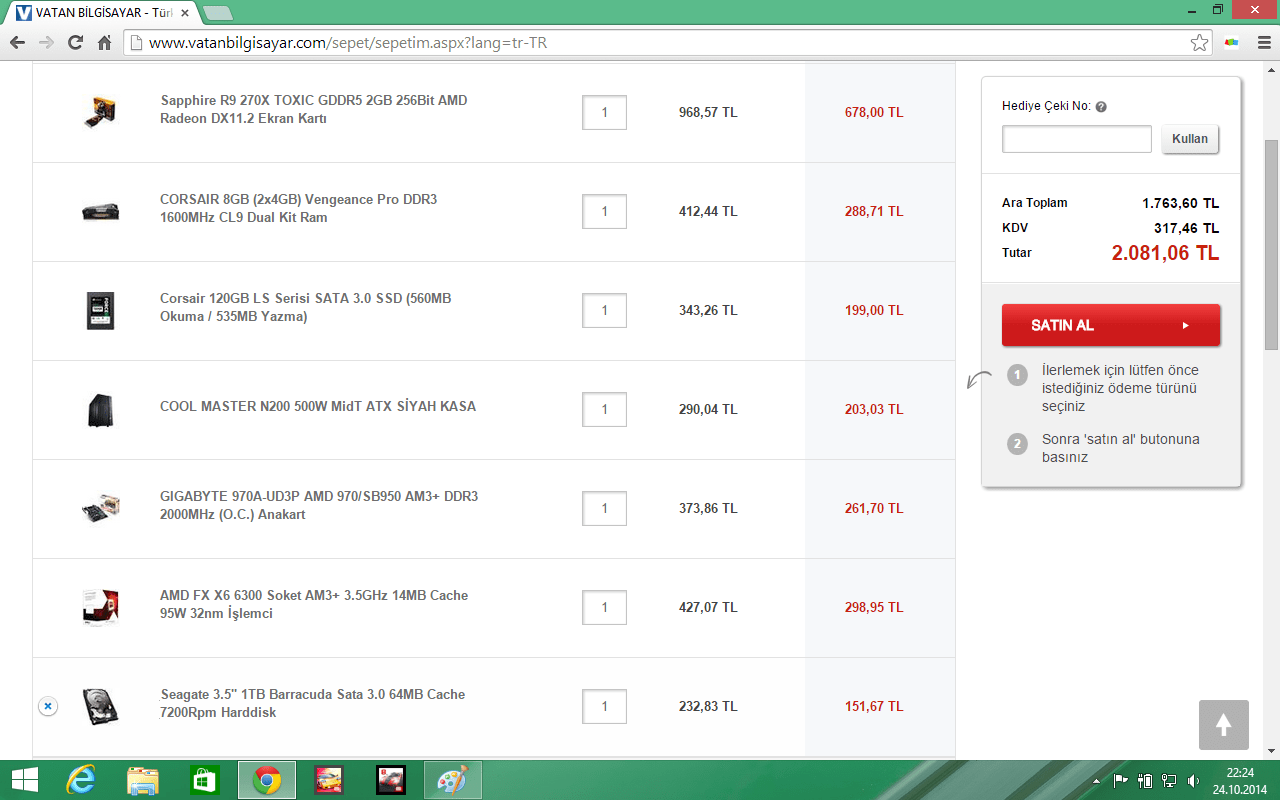Click the scroll-to-top arrow button
This screenshot has height=800, width=1280.
click(1224, 725)
